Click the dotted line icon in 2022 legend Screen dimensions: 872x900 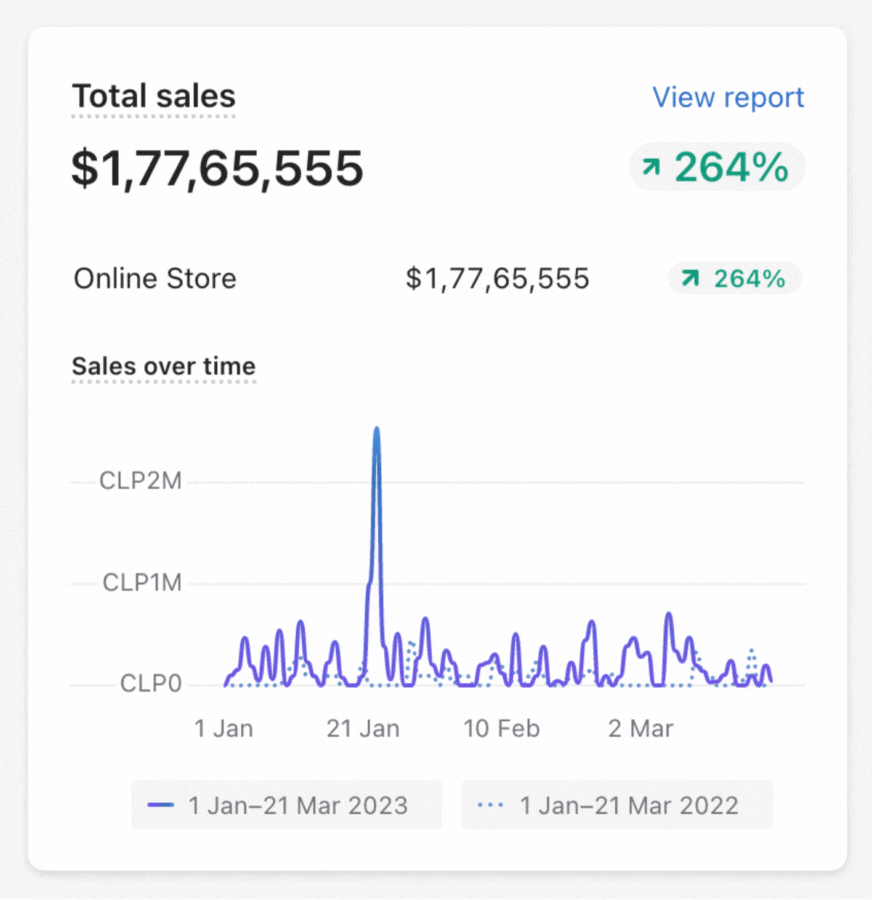[x=490, y=805]
